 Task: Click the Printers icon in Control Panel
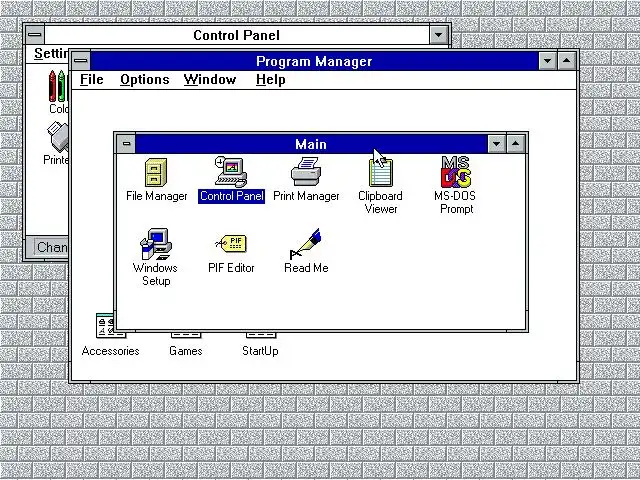[x=57, y=144]
